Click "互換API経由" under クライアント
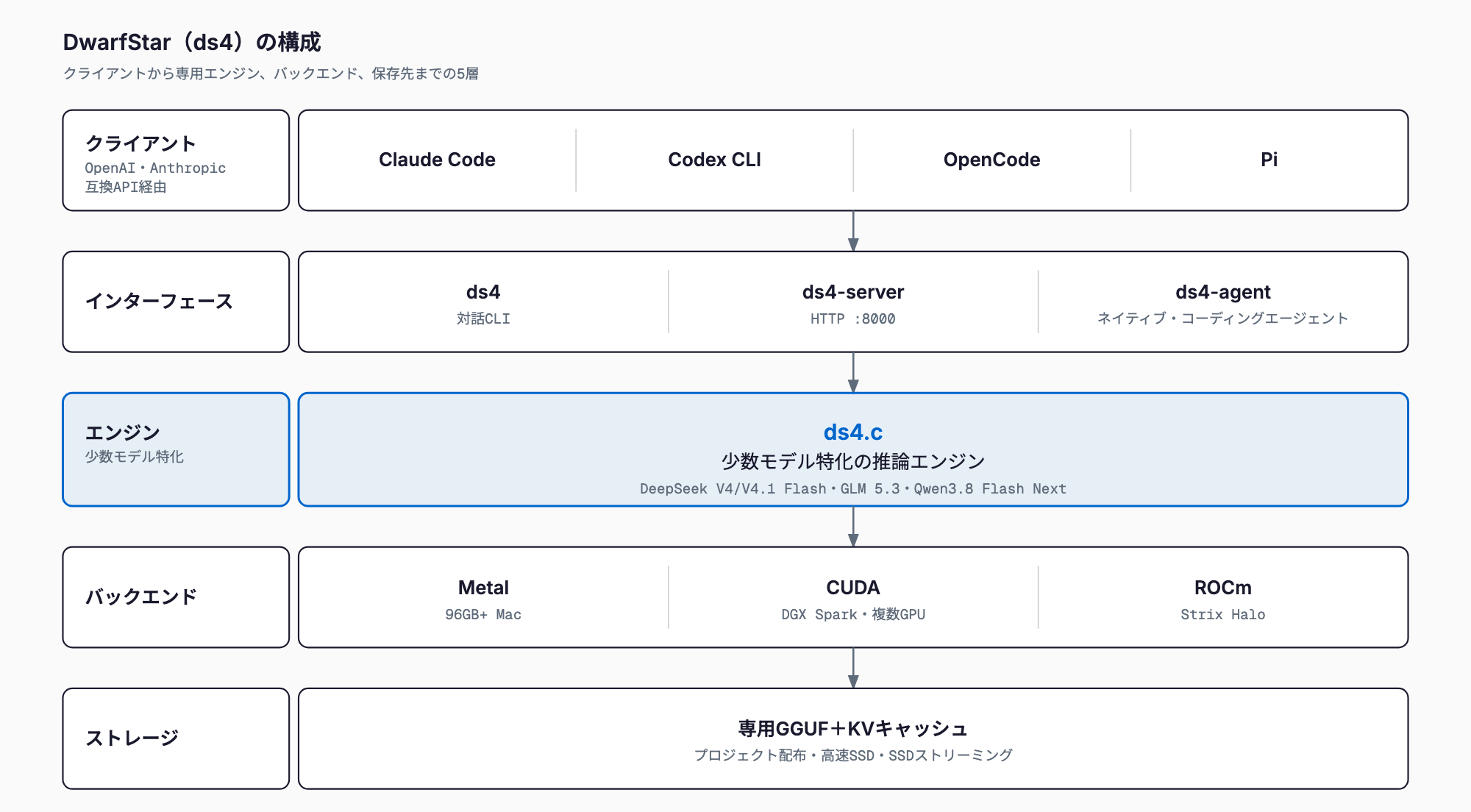 coord(126,187)
